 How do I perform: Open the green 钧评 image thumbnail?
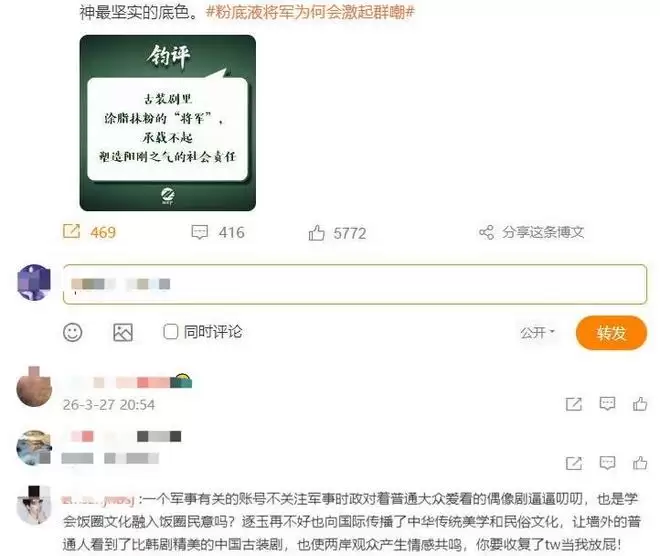click(x=168, y=123)
